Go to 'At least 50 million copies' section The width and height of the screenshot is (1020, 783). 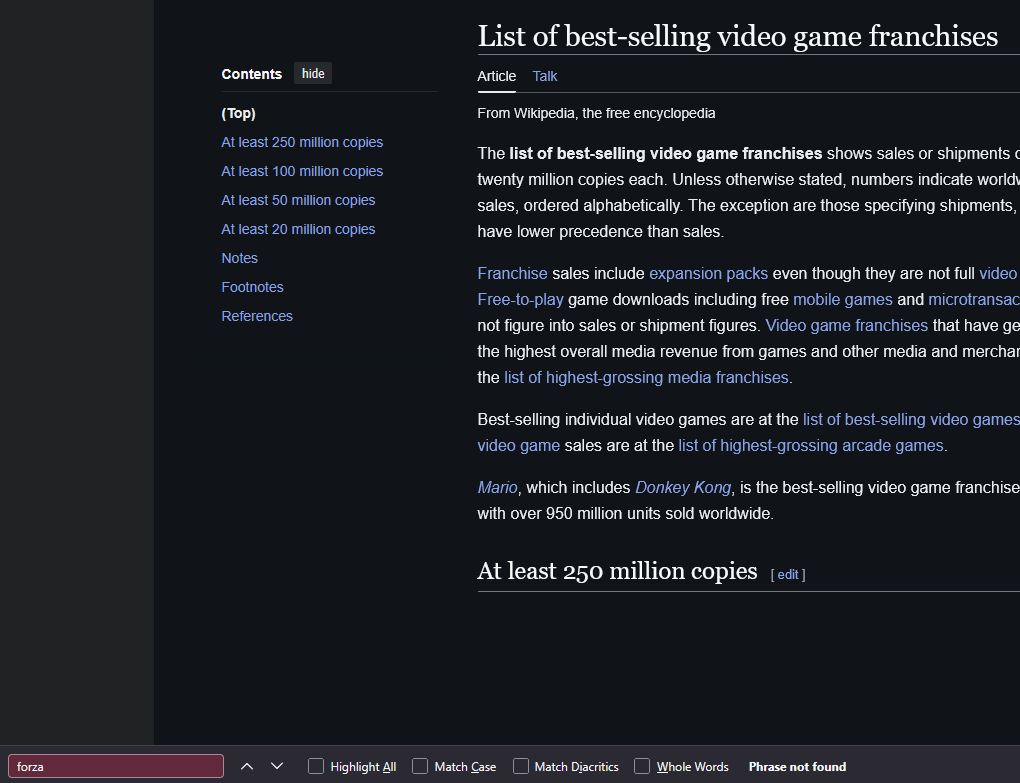pos(298,200)
